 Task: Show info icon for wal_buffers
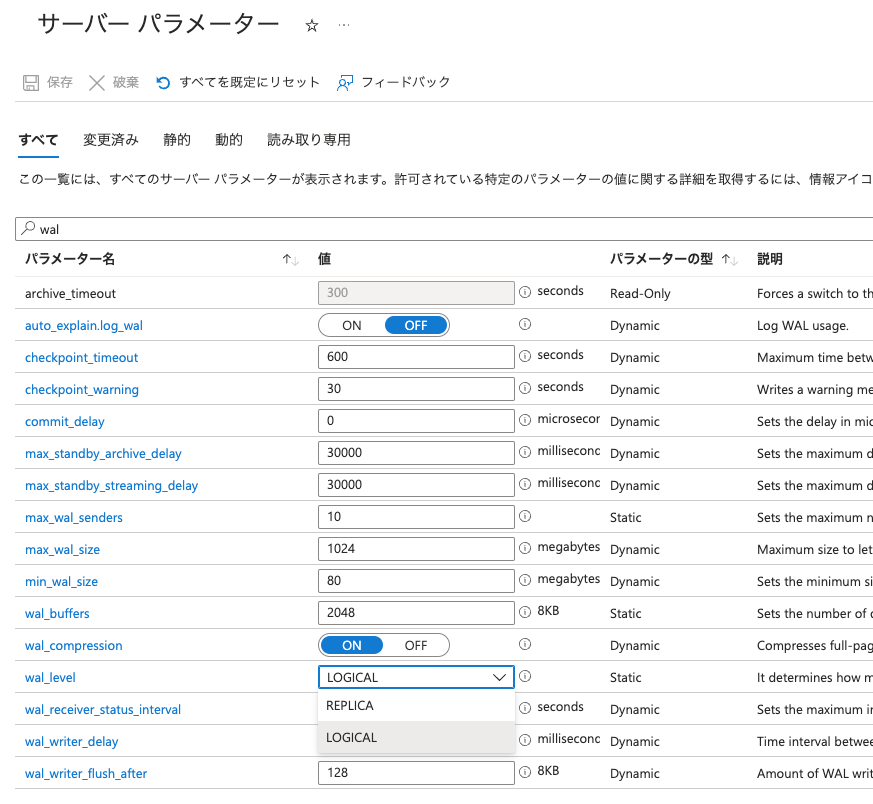[x=525, y=612]
